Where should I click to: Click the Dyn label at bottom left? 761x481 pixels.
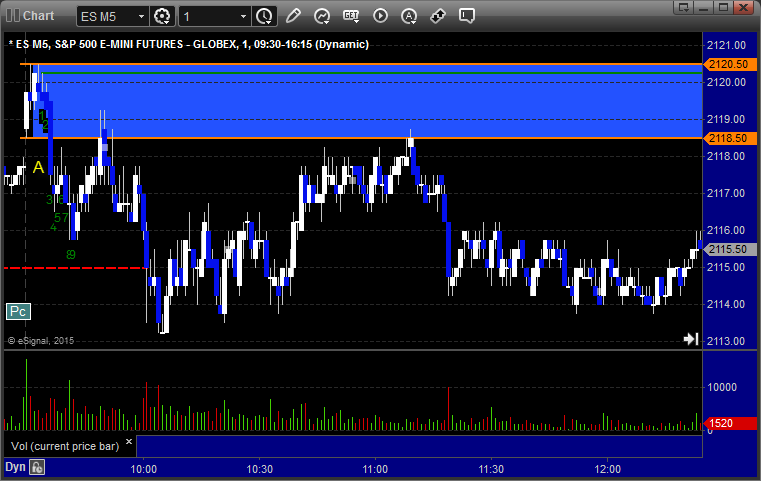pos(15,467)
